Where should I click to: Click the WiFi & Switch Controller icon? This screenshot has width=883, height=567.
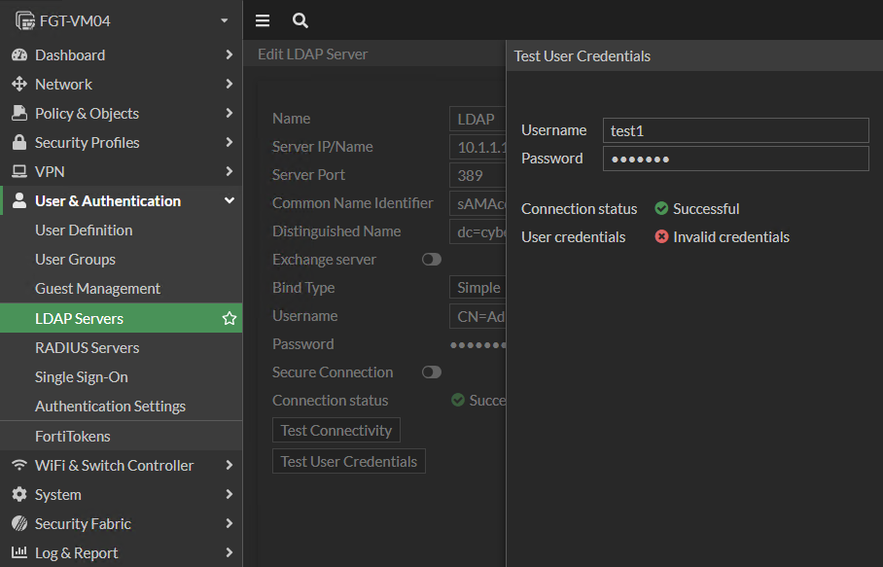[x=19, y=465]
